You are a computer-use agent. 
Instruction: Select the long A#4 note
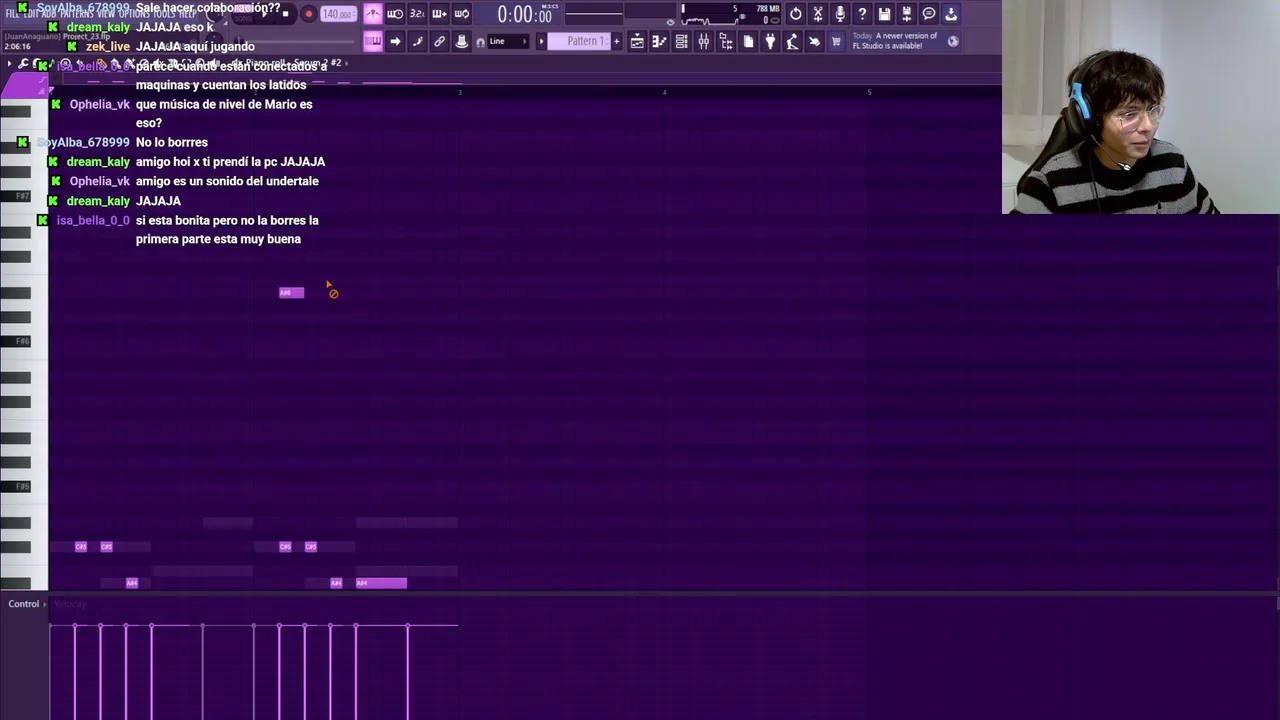click(381, 583)
